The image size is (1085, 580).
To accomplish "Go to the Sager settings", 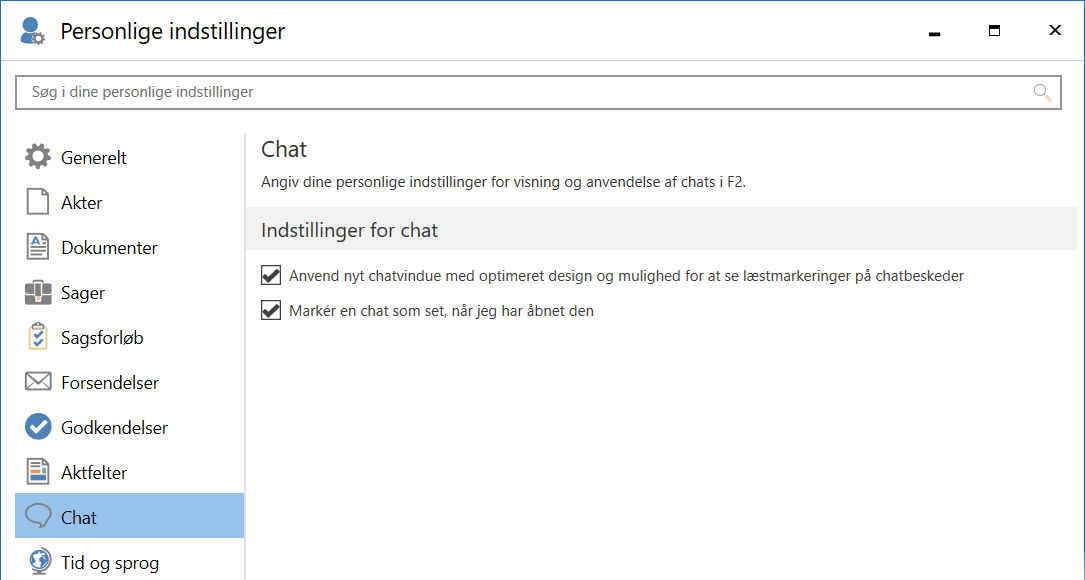I will [129, 293].
